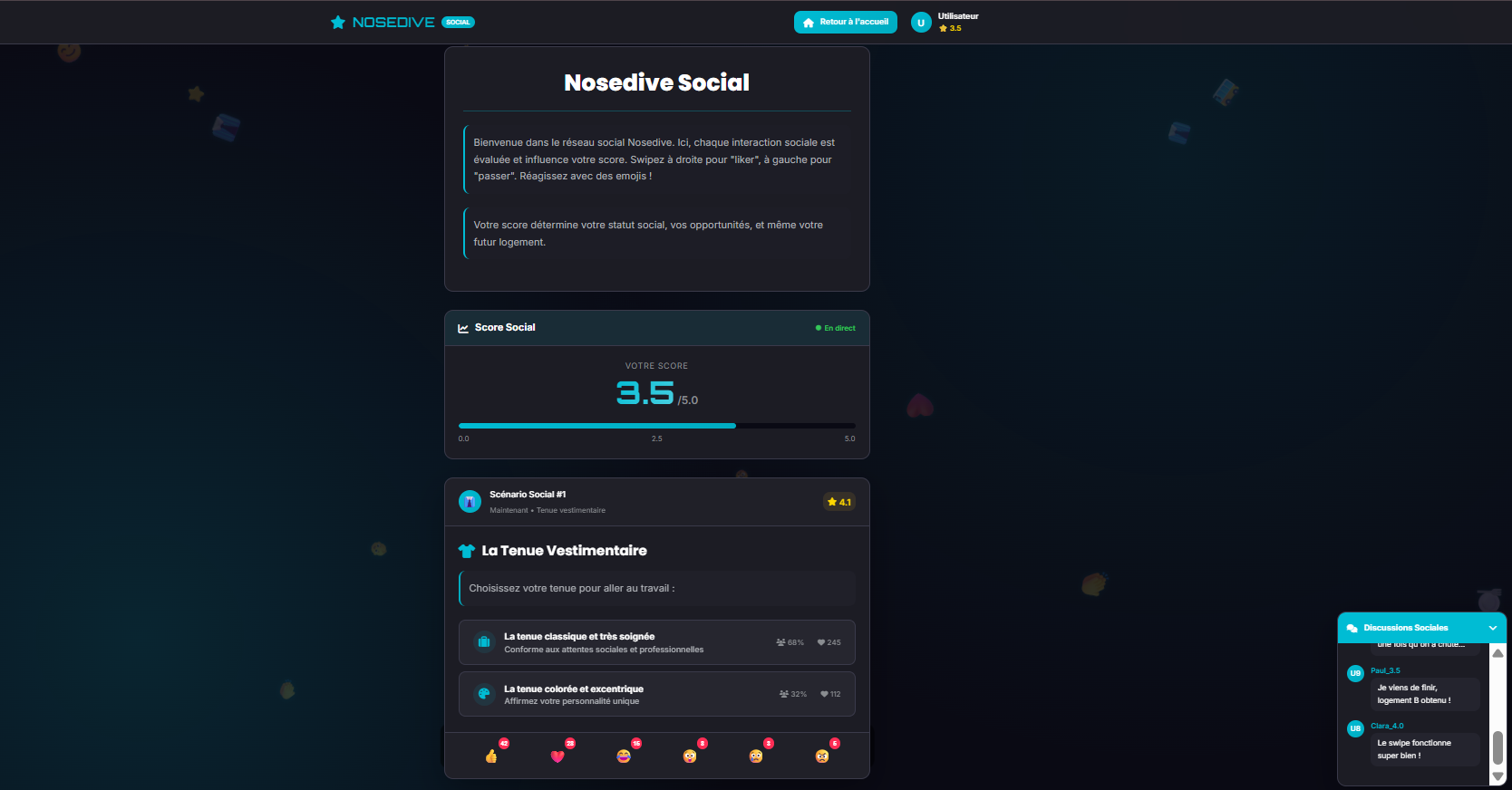Click the SOCIAL badge beside the logo

(x=458, y=23)
